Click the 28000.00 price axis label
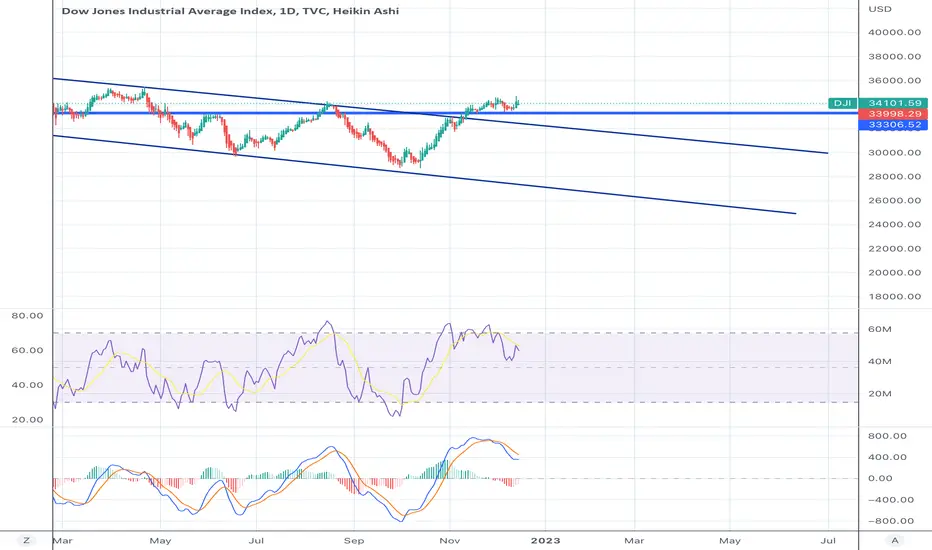Viewport: 932px width, 550px height. point(895,177)
